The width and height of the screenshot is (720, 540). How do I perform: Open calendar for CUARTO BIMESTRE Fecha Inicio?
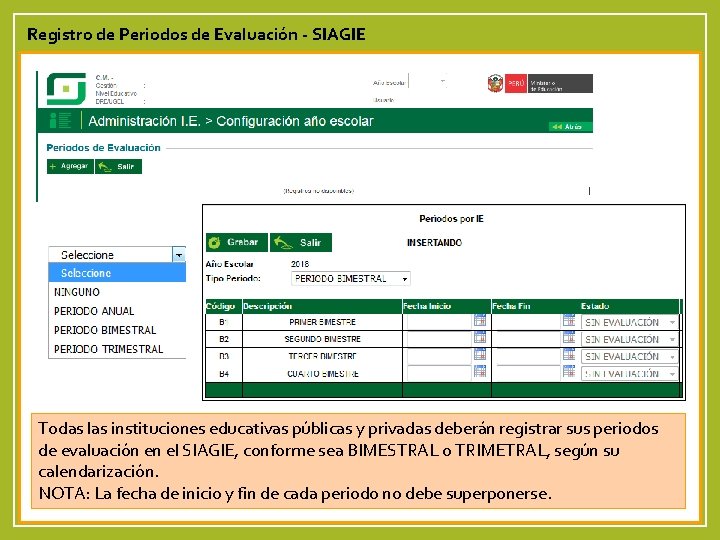tap(479, 371)
